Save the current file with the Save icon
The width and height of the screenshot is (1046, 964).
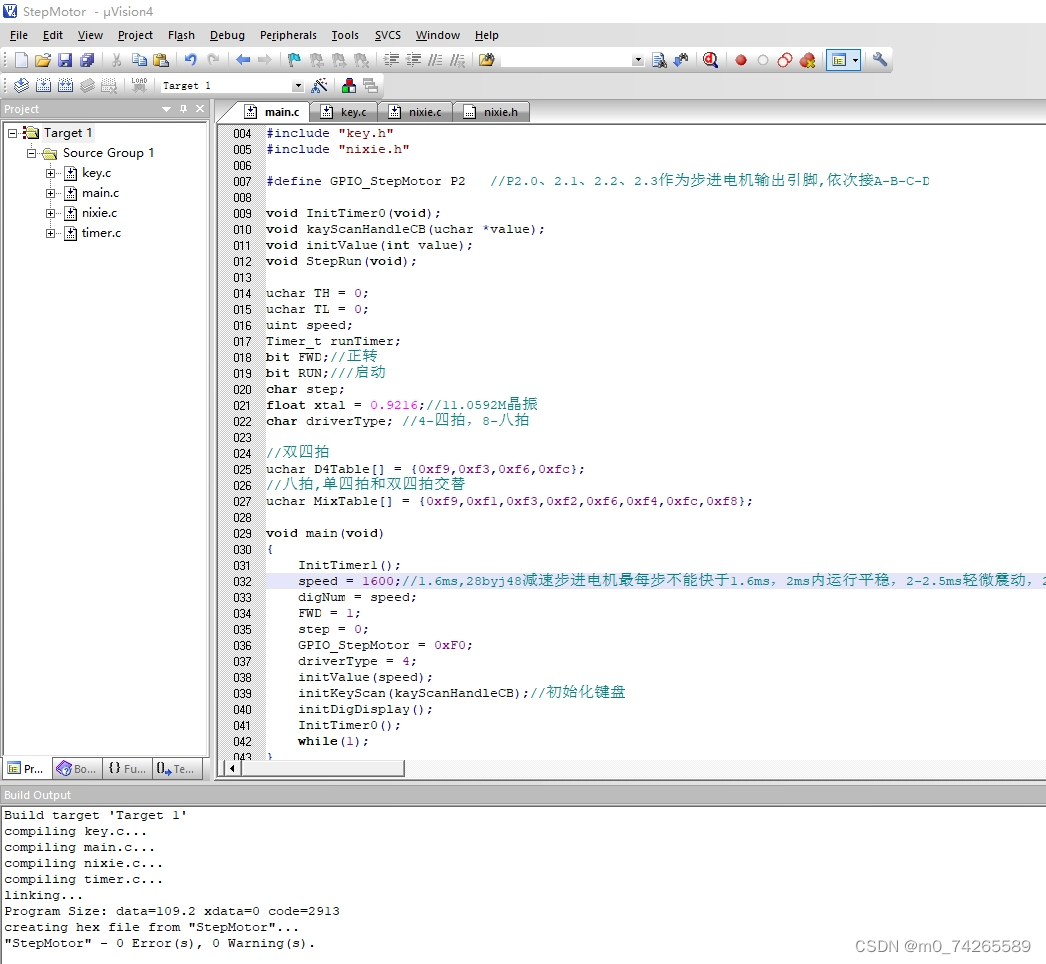coord(65,60)
